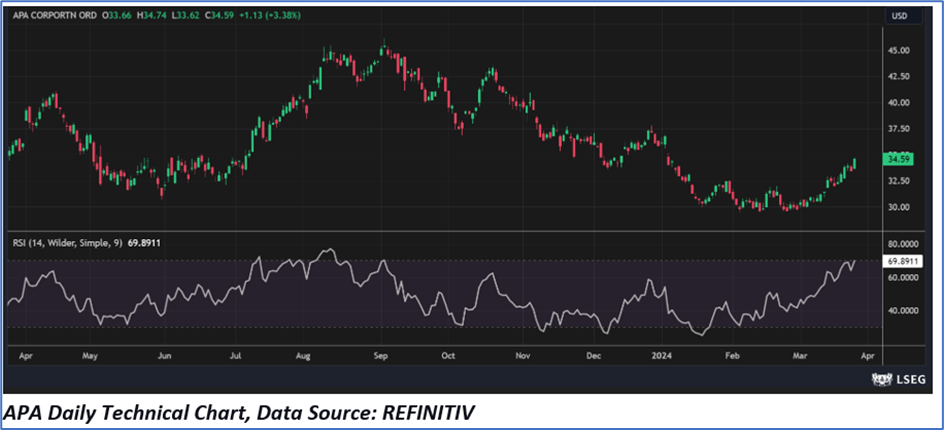The image size is (944, 430).
Task: Click the 30.00 price axis label
Action: pyautogui.click(x=899, y=207)
